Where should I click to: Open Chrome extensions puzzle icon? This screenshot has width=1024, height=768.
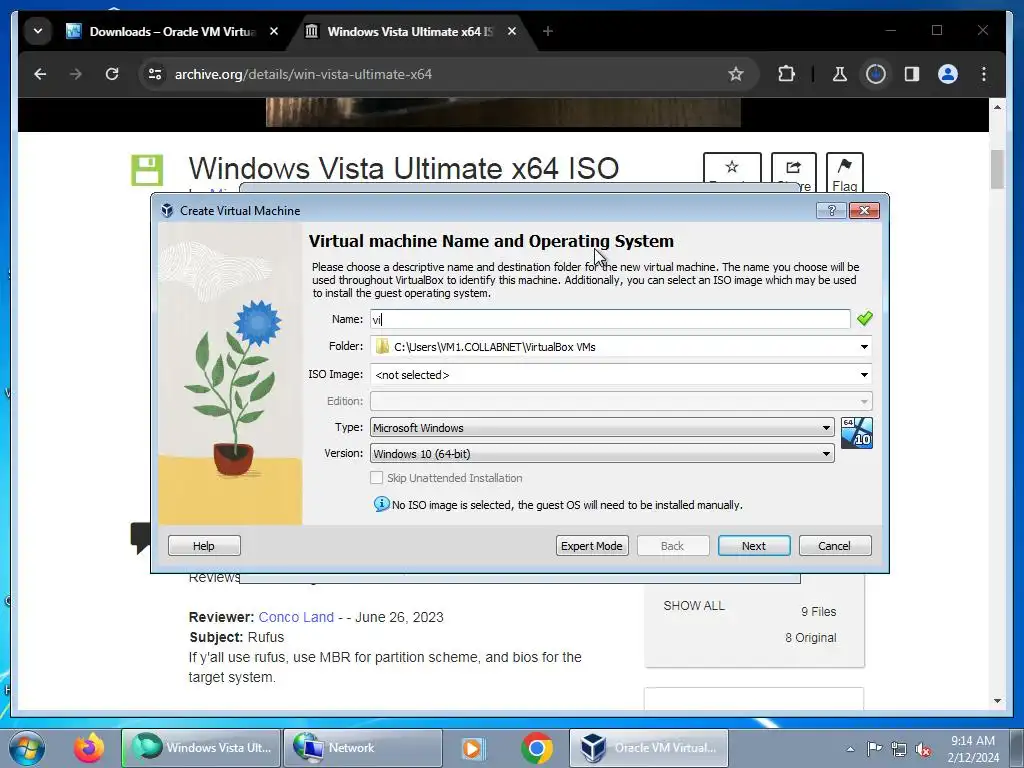(786, 74)
